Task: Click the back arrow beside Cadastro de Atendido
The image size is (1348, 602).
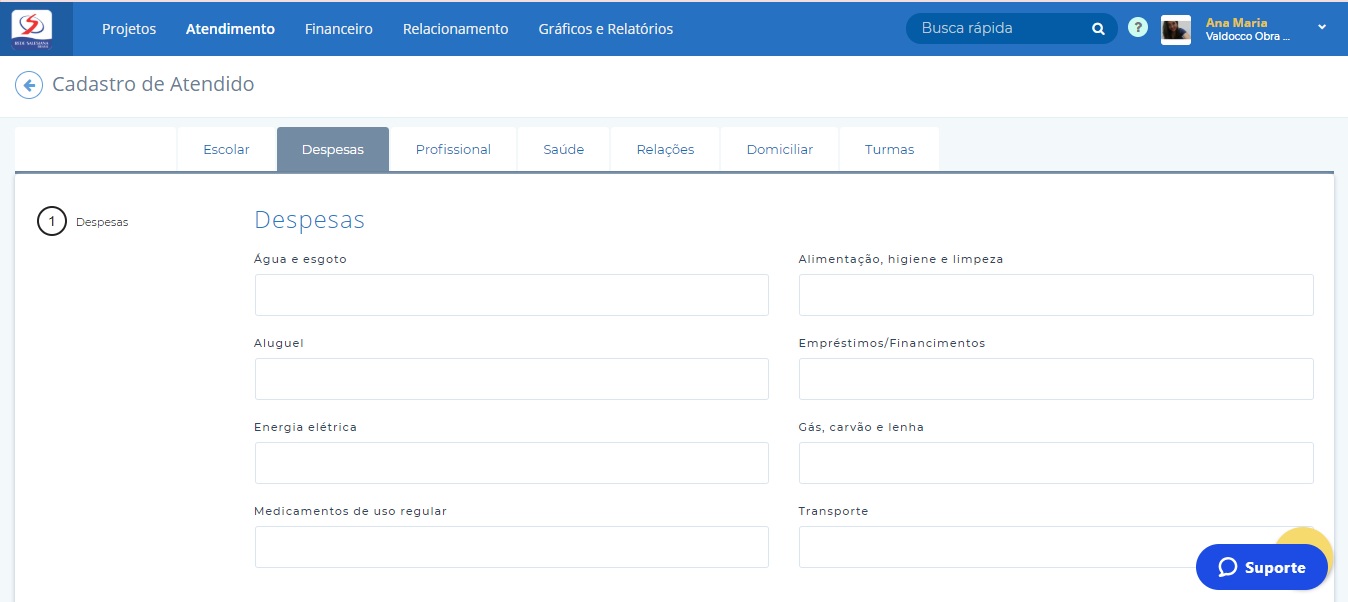Action: click(29, 85)
